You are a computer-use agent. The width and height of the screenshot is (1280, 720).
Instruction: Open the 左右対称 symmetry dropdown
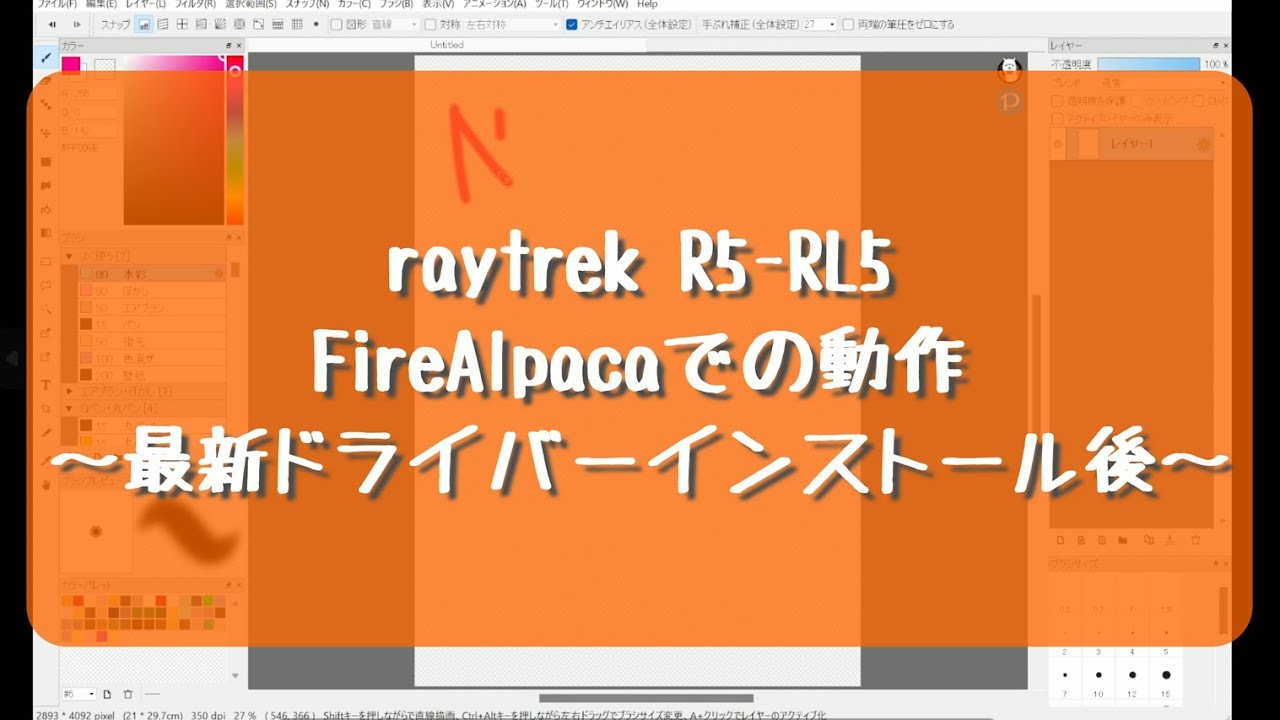(512, 24)
